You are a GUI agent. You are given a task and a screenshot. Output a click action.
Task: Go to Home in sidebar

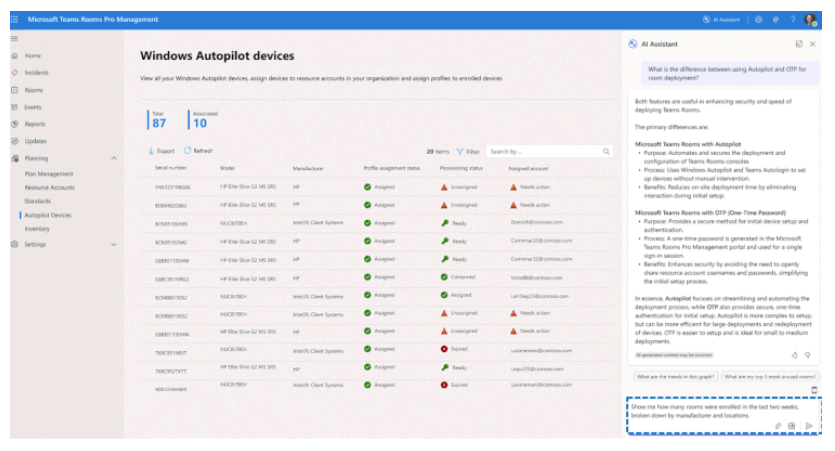[x=32, y=55]
